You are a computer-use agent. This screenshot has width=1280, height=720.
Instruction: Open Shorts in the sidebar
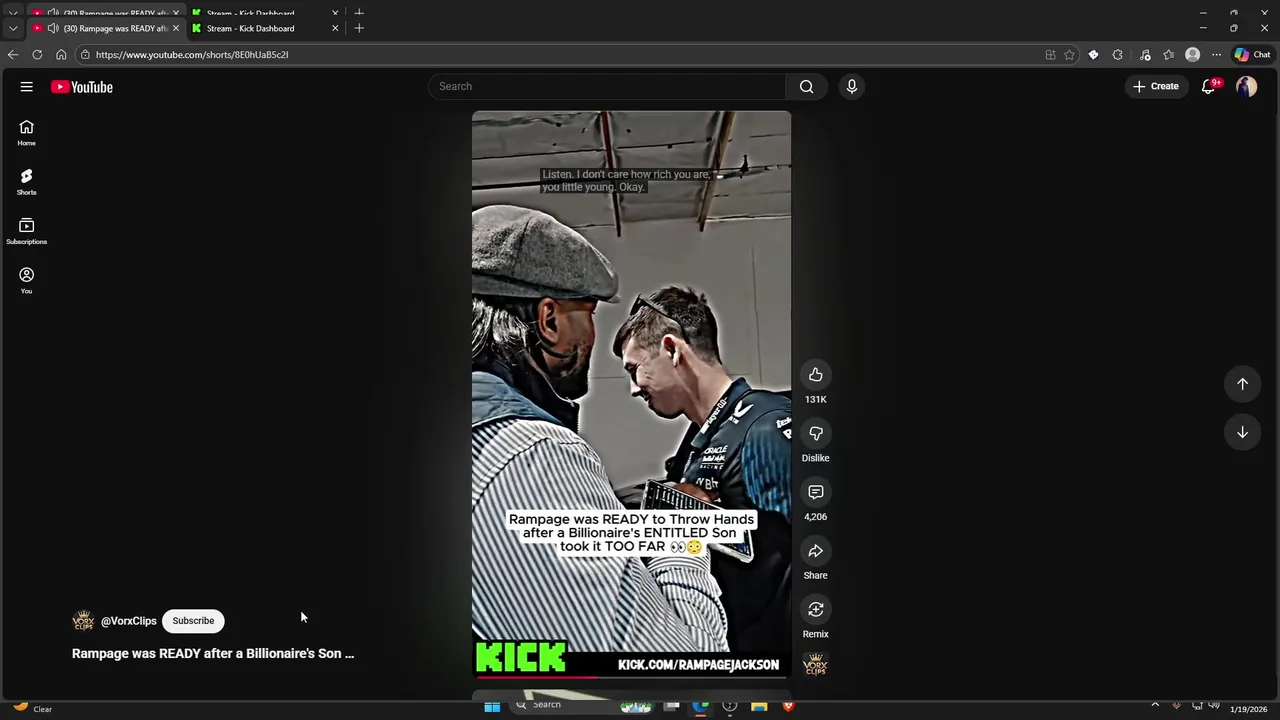tap(27, 182)
